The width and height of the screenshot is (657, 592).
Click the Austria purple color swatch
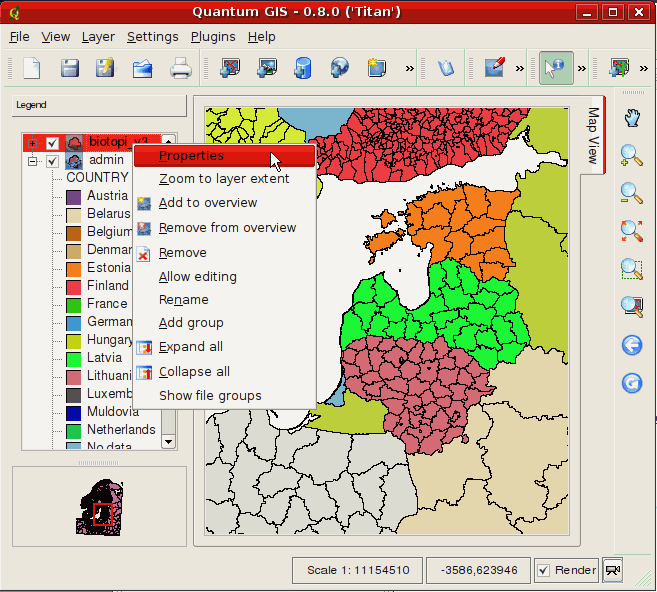click(x=73, y=197)
